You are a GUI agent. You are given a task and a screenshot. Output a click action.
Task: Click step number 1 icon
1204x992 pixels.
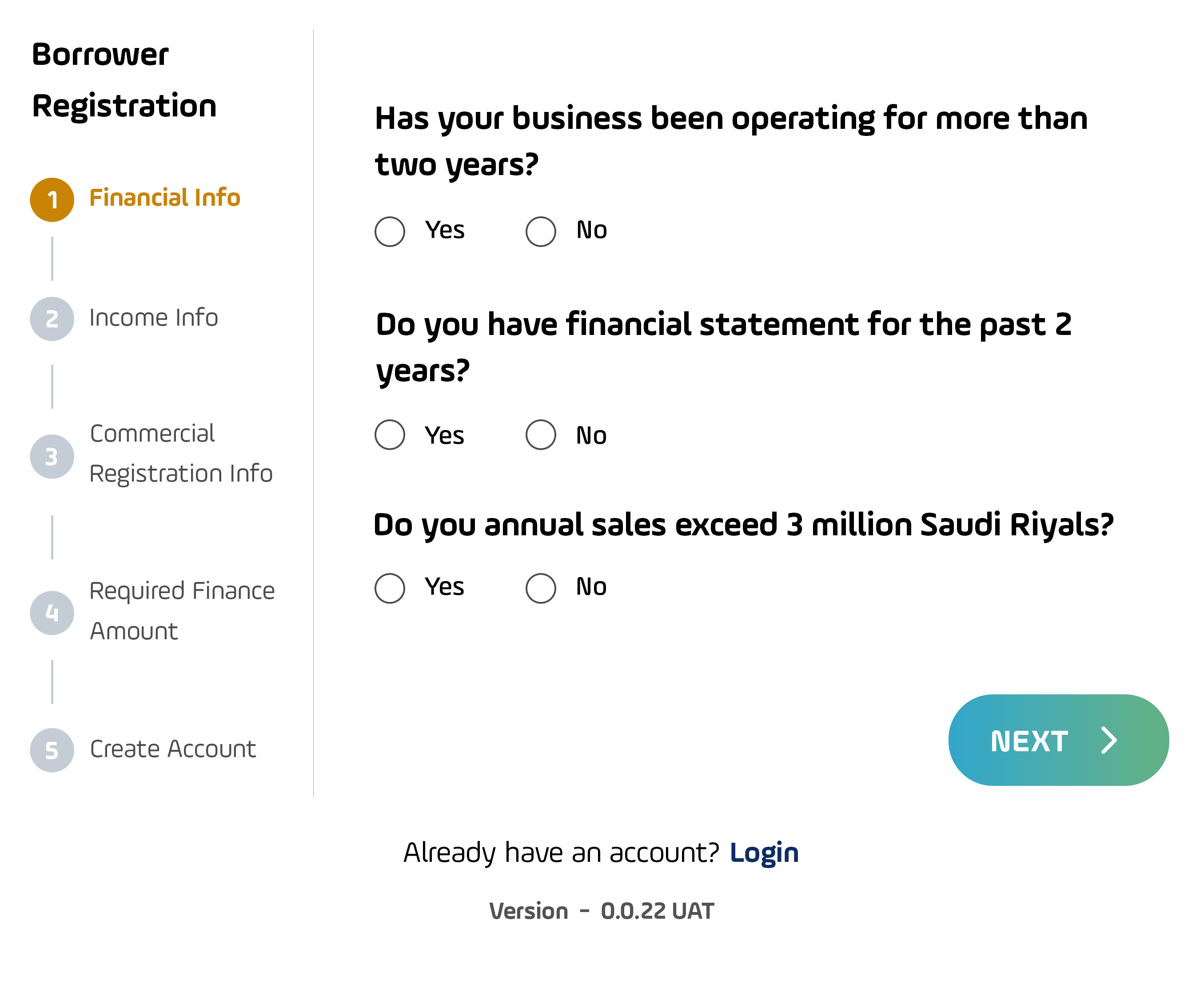coord(52,199)
